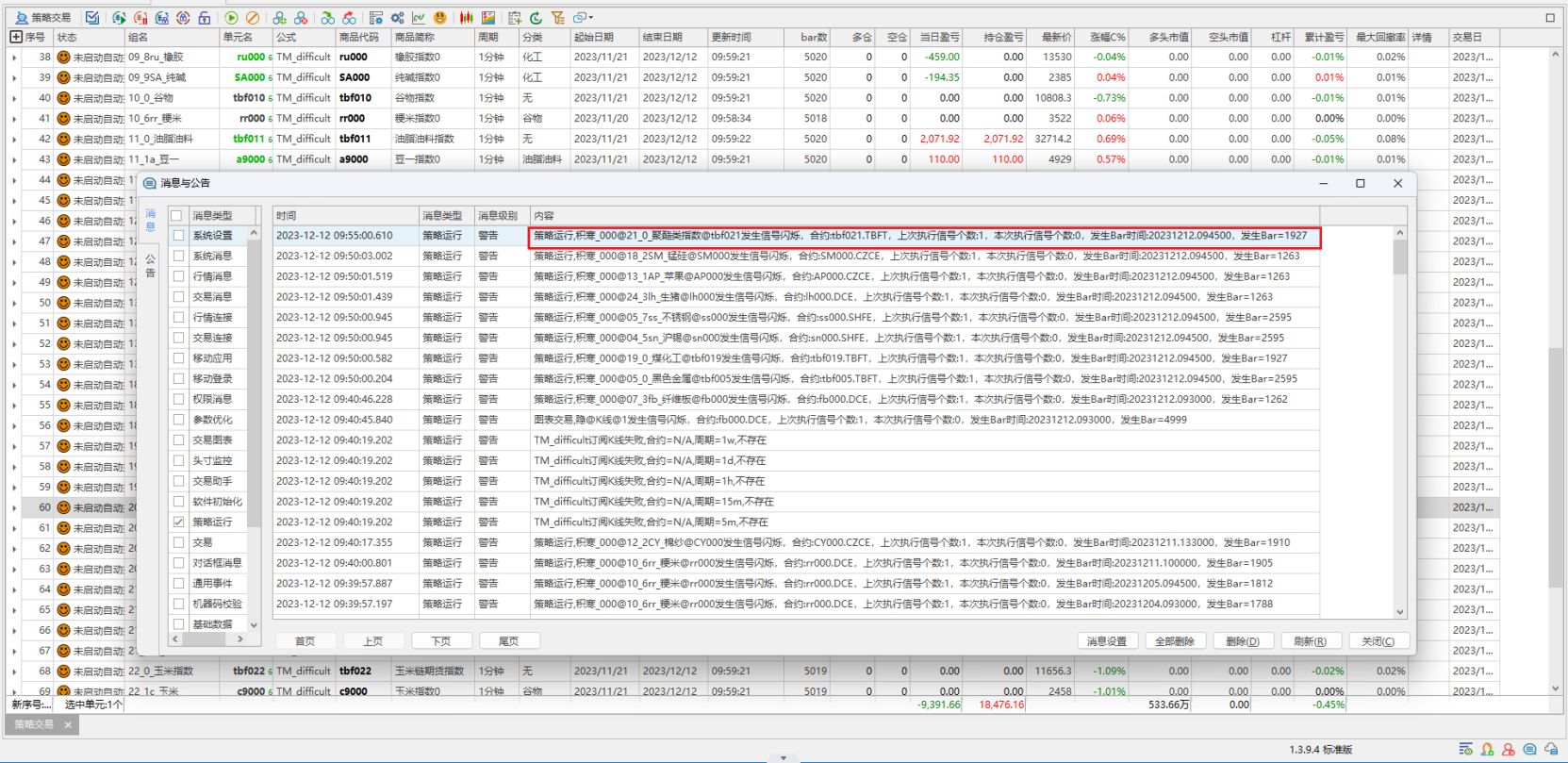Click the message list vertical scrollbar
The width and height of the screenshot is (1568, 763).
click(1400, 423)
